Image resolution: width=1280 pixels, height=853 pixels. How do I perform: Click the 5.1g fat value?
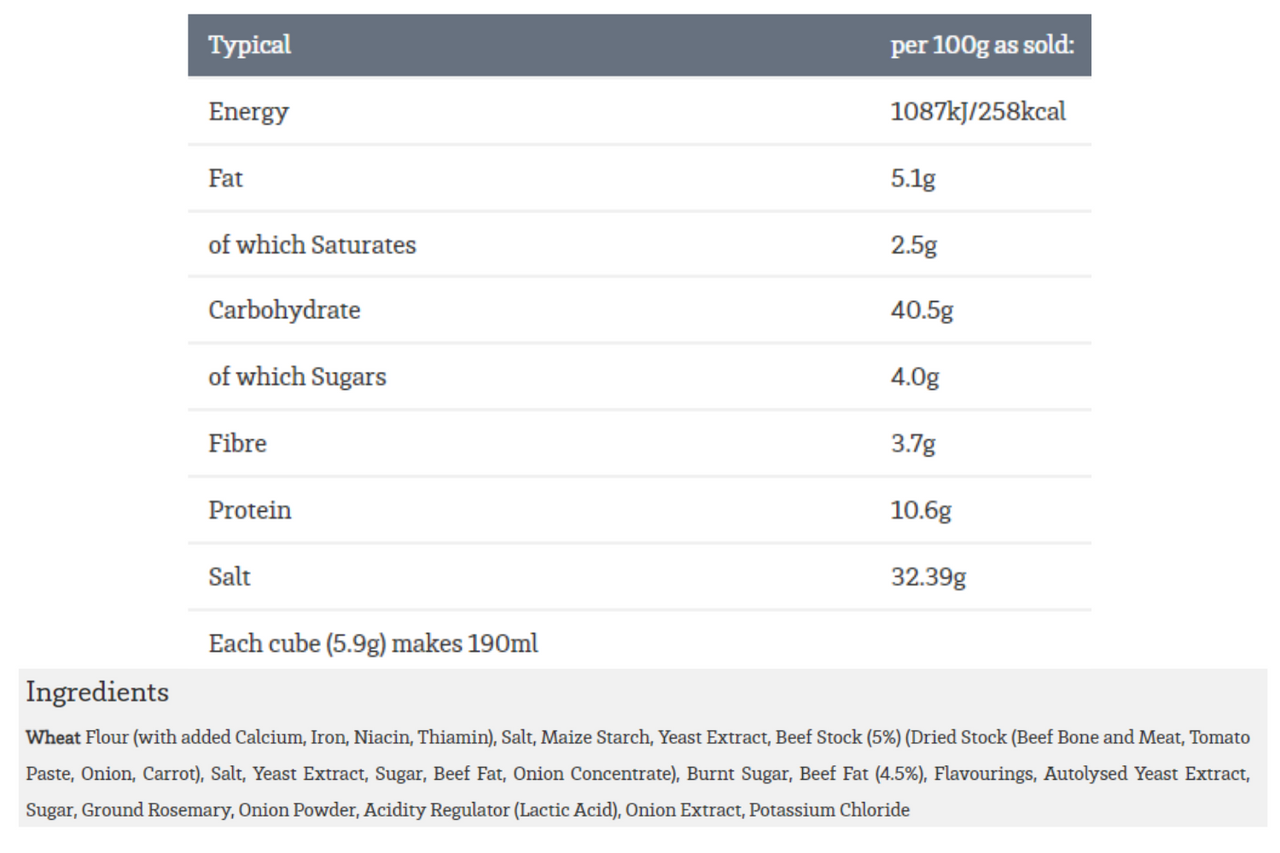tap(913, 178)
